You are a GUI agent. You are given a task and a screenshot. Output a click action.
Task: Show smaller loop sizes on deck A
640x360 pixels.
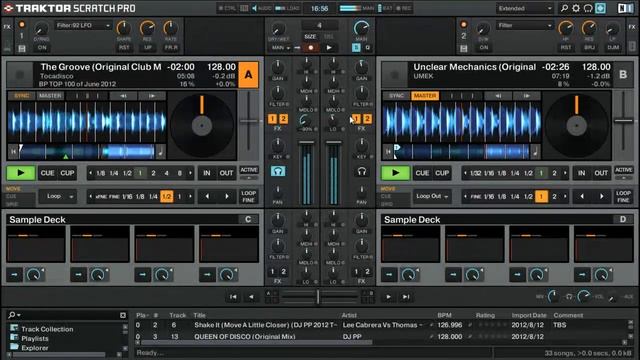tap(90, 173)
